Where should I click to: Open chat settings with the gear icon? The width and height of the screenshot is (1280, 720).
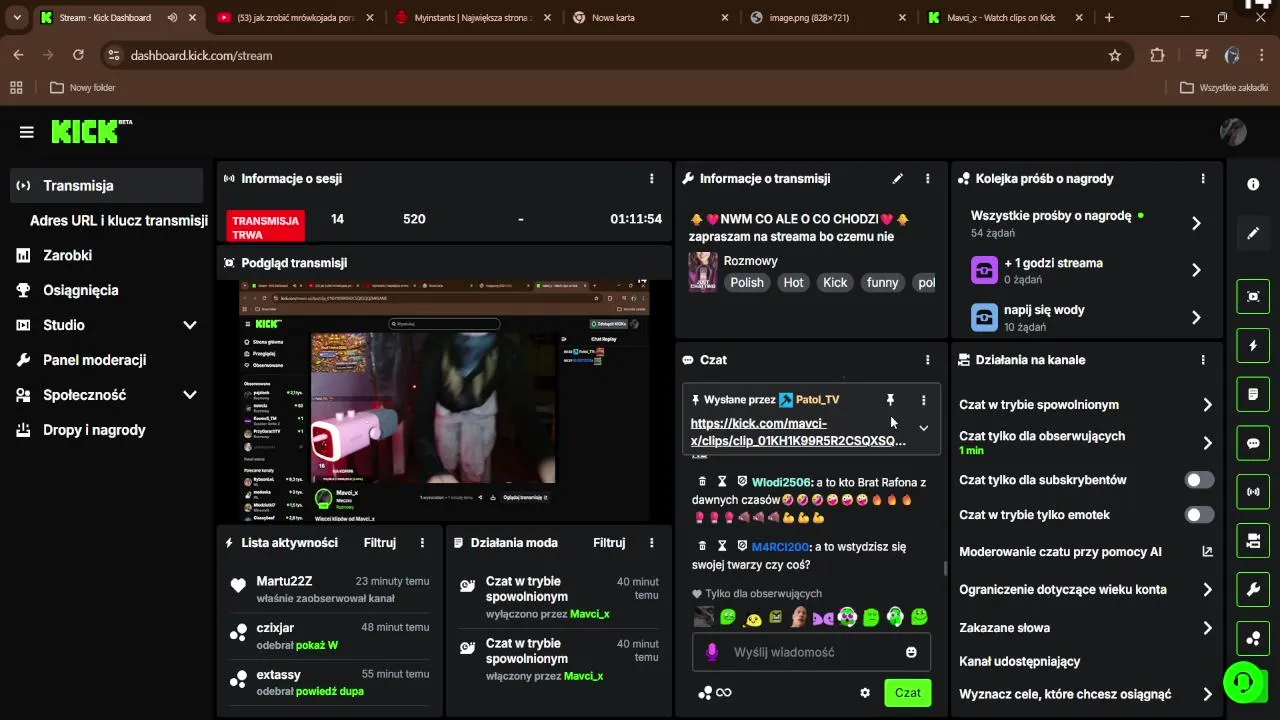865,692
